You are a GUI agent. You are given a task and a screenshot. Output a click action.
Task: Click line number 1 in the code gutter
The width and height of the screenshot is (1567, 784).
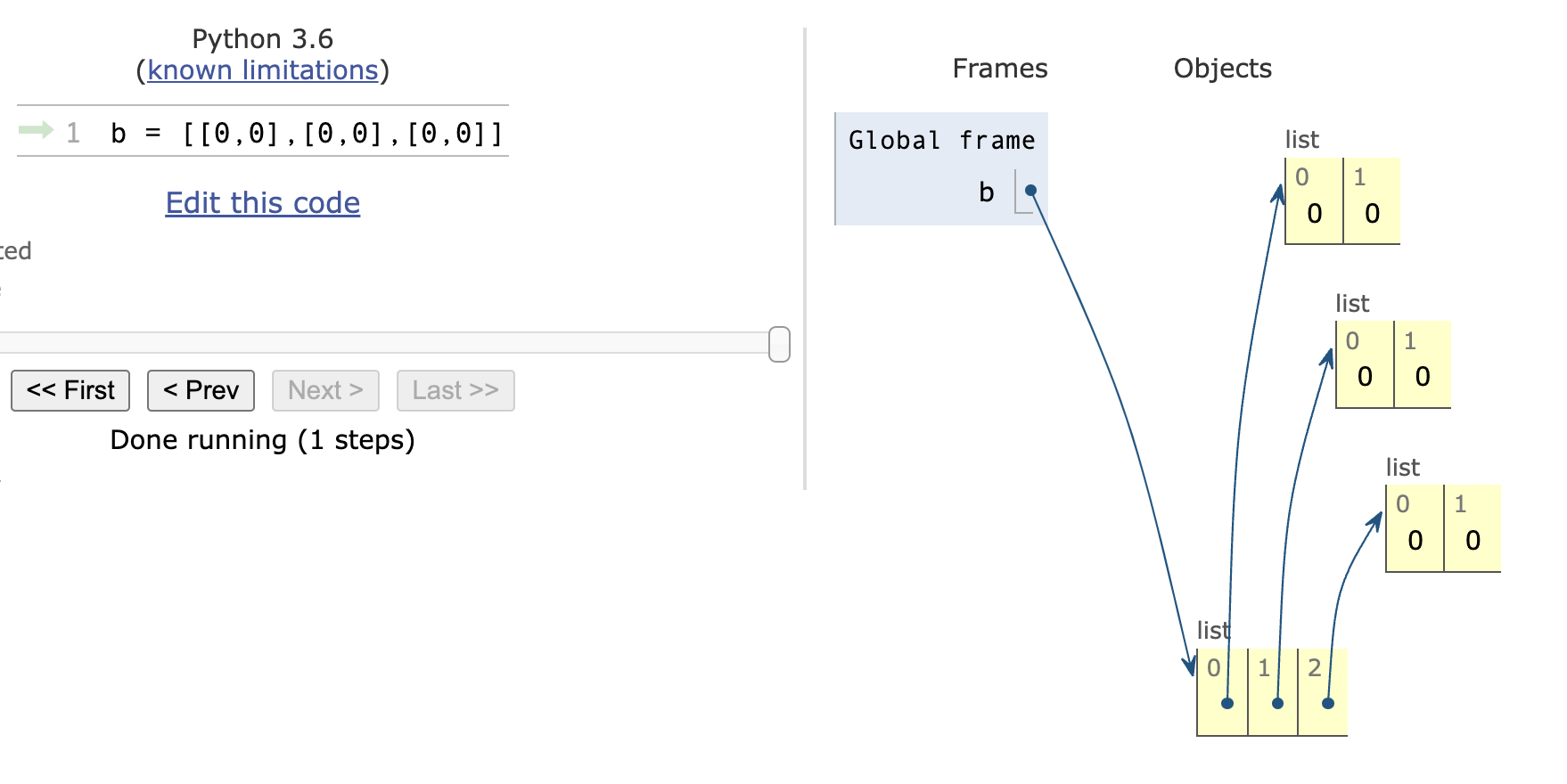pos(73,134)
